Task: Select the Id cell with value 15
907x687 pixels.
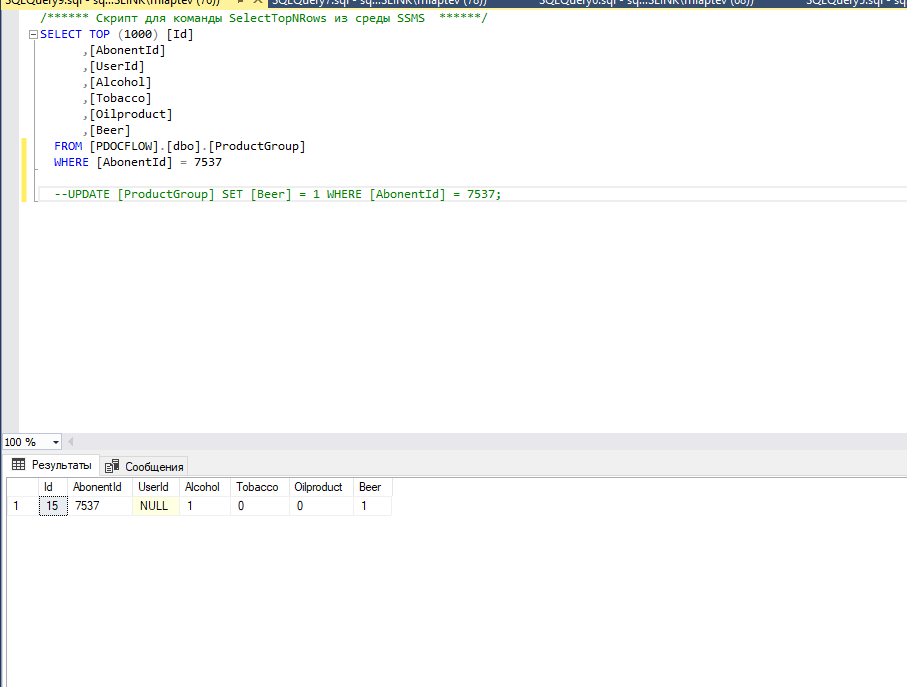Action: [x=53, y=506]
